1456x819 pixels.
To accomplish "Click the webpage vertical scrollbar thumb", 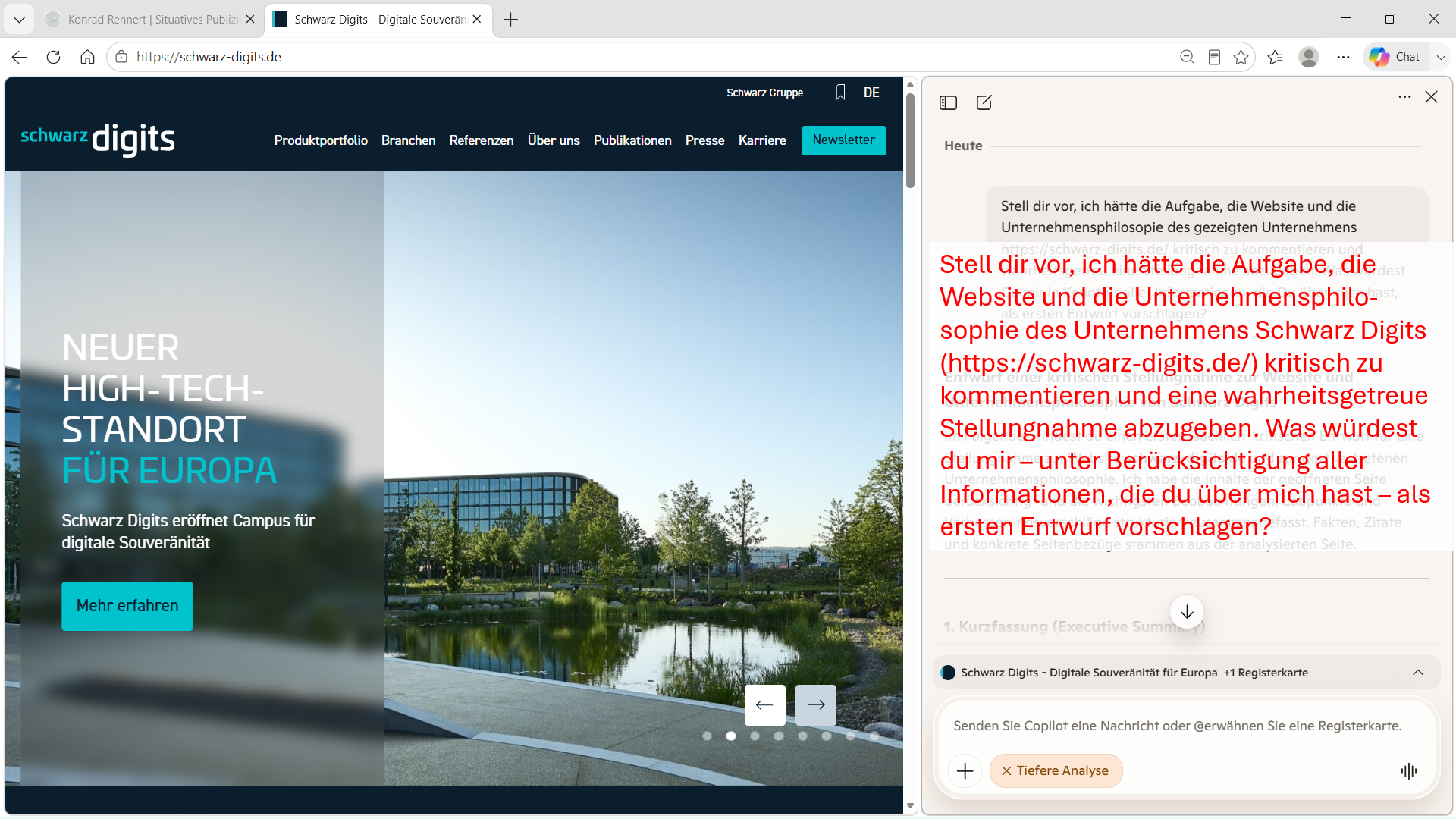I will [x=910, y=140].
